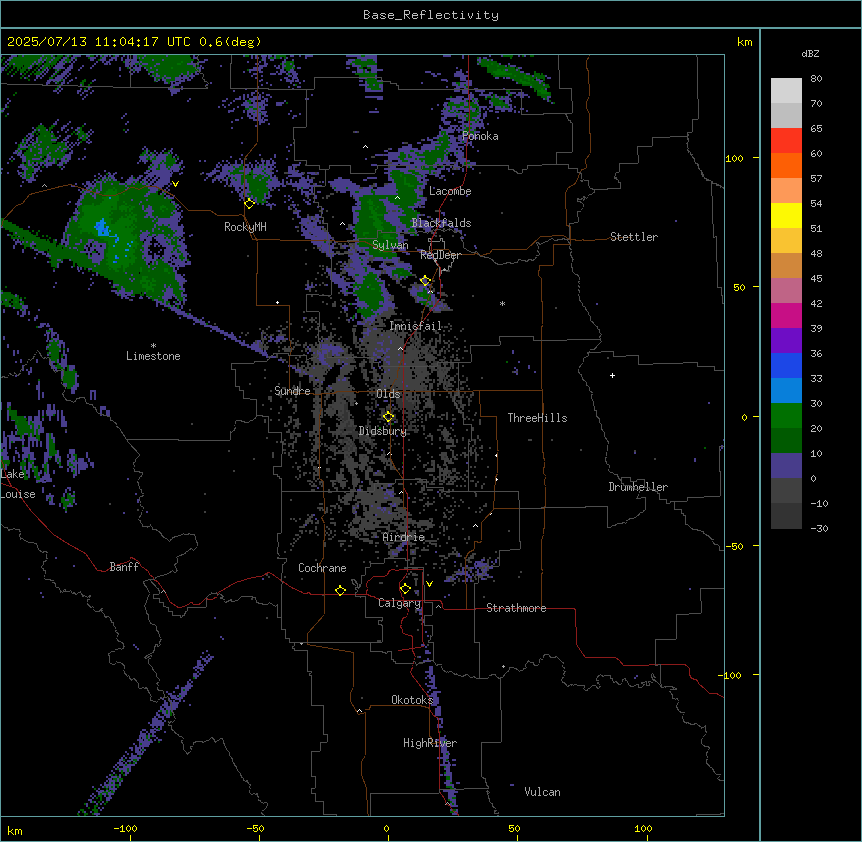
Task: Select the Blackfalds label
Action: coord(441,223)
